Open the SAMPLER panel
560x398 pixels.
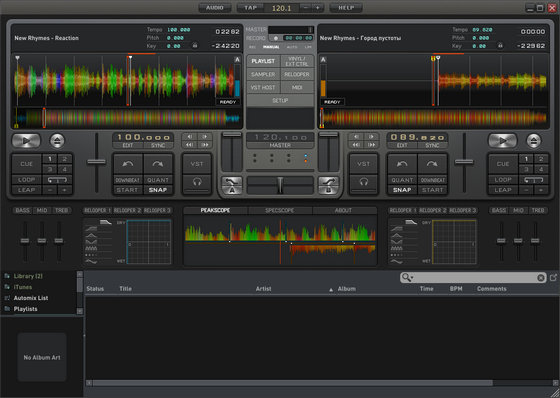pos(263,74)
